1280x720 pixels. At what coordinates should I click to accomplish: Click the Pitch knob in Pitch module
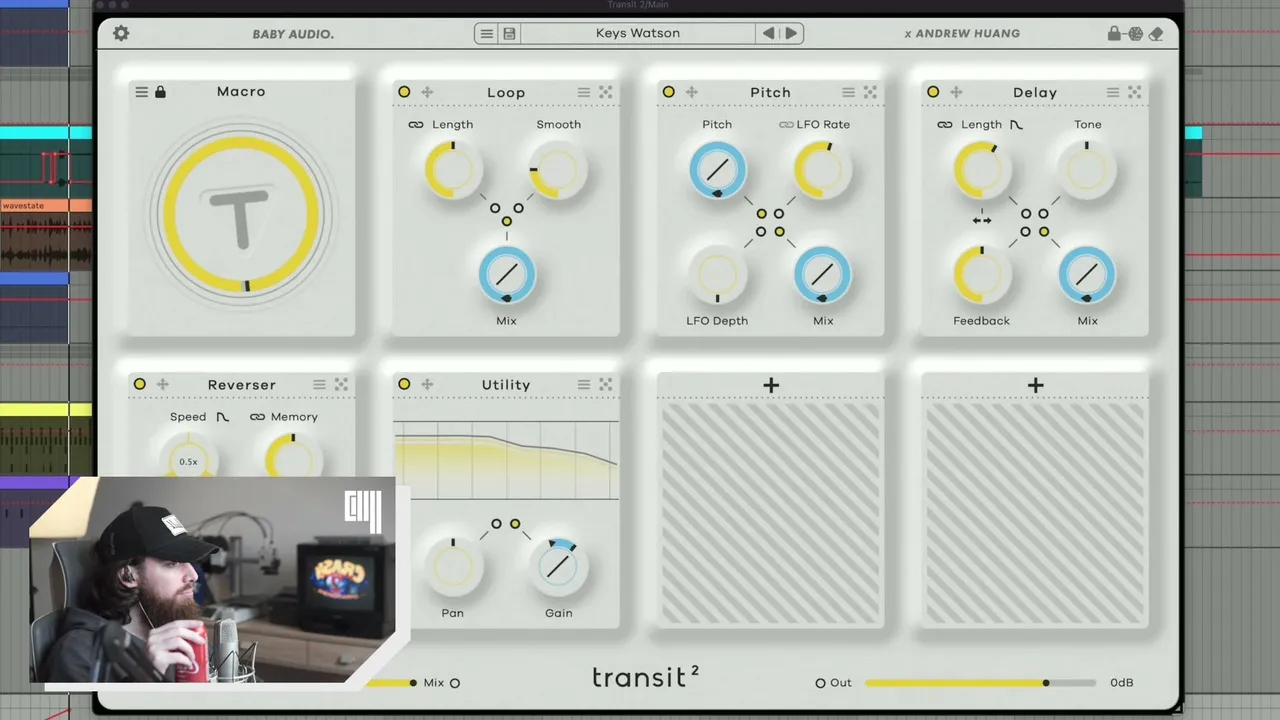click(x=717, y=170)
